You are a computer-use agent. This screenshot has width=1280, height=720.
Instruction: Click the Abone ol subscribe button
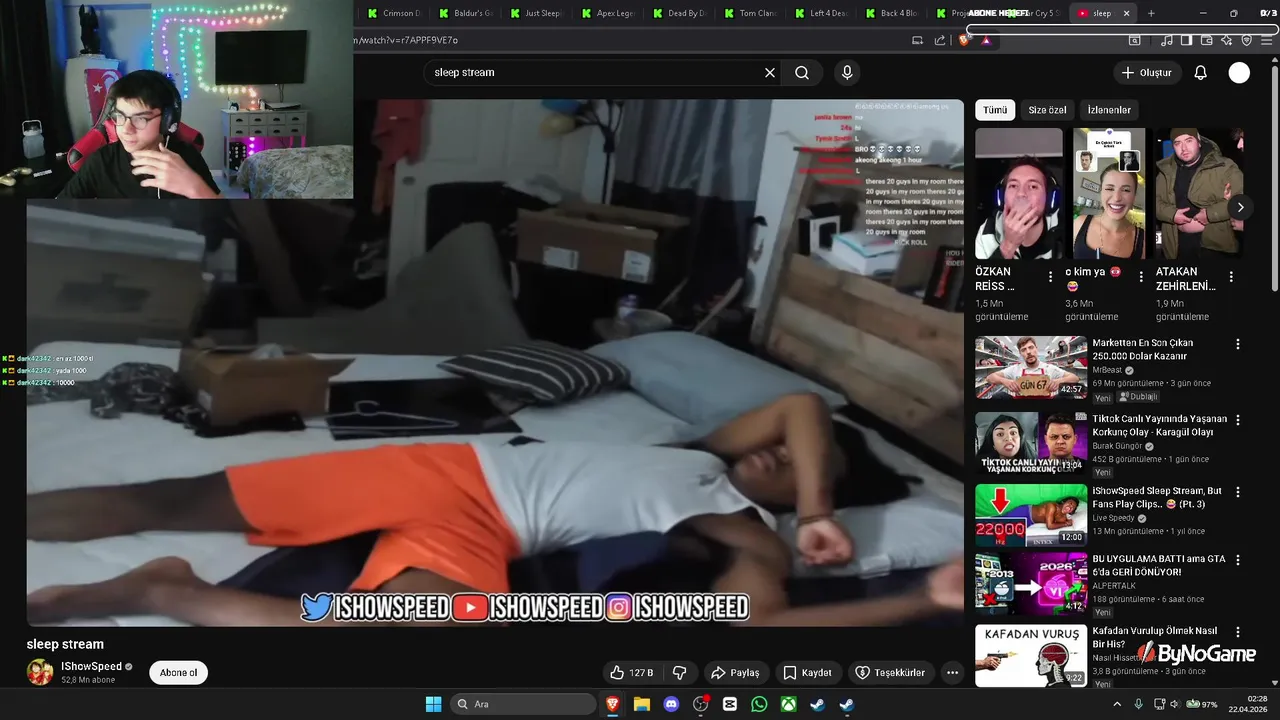pyautogui.click(x=179, y=673)
